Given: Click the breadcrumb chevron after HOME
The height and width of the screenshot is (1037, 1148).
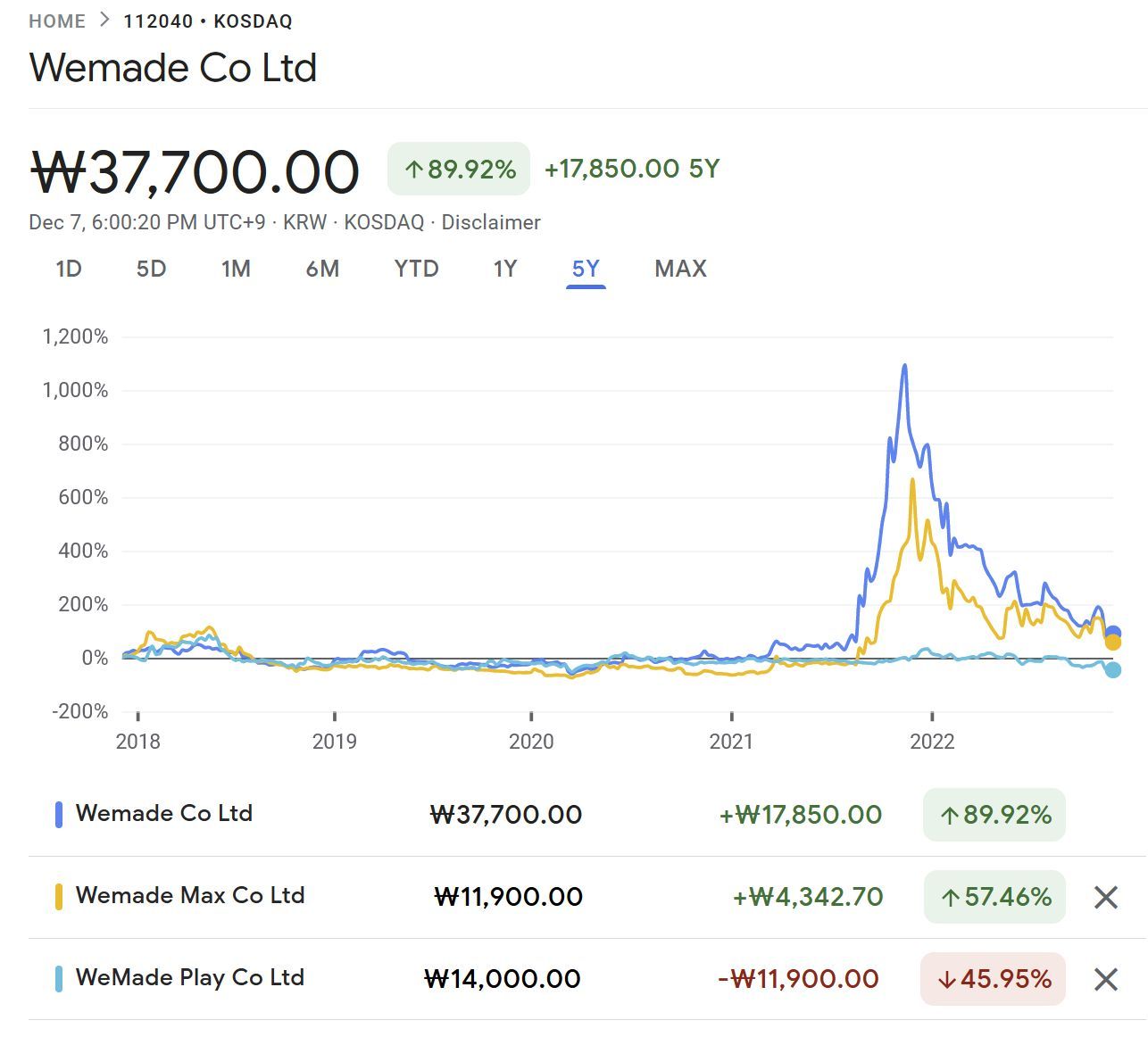Looking at the screenshot, I should [x=104, y=21].
